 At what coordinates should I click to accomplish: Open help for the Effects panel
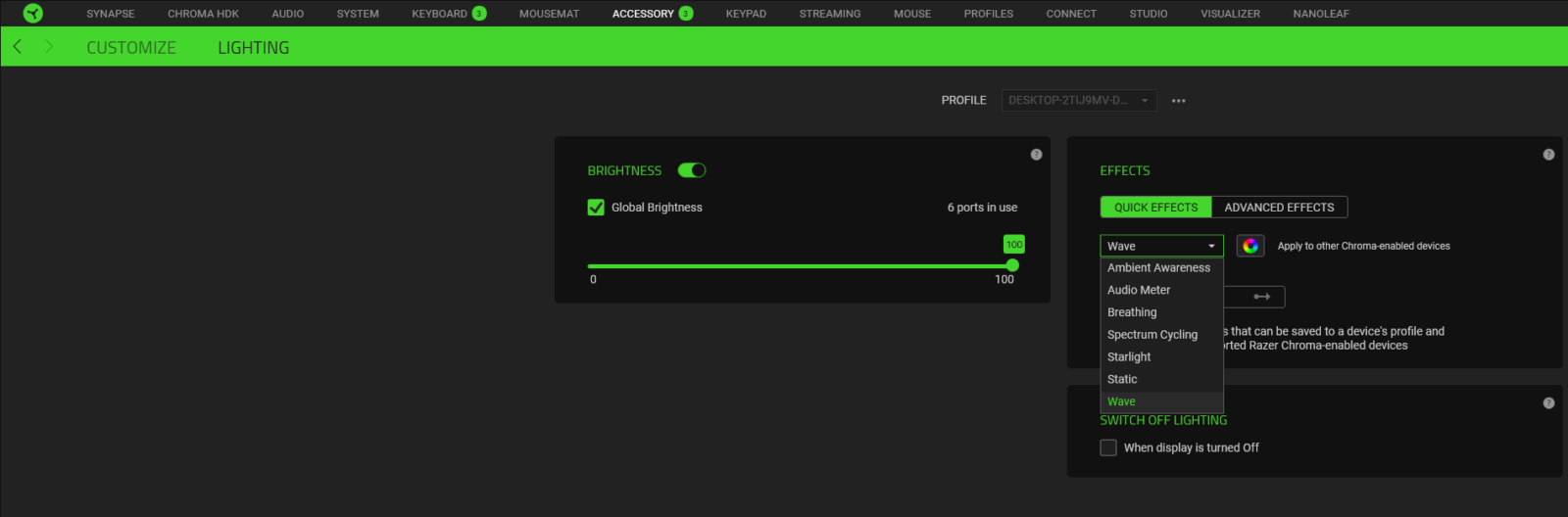pyautogui.click(x=1548, y=155)
